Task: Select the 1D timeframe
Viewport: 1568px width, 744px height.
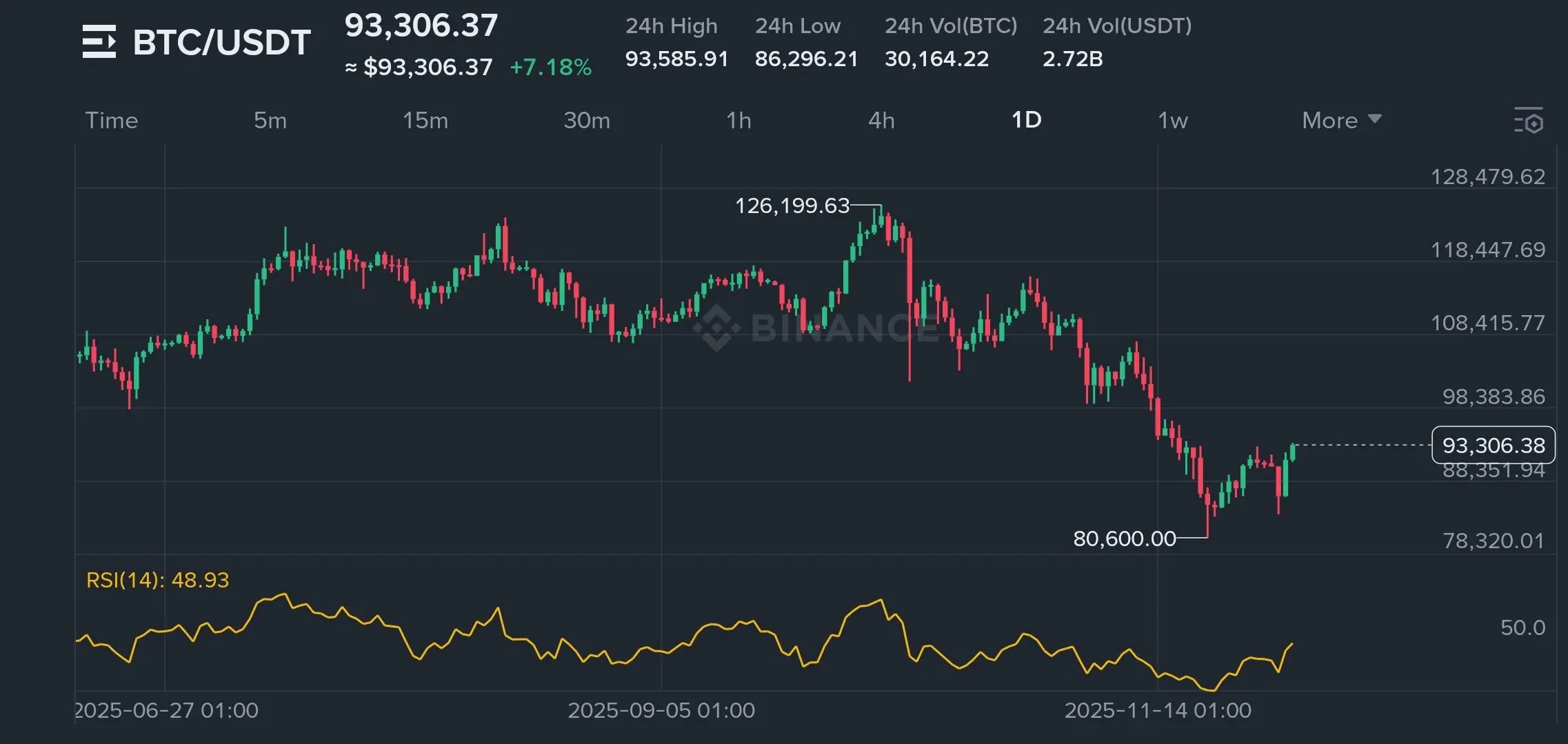Action: 1026,120
